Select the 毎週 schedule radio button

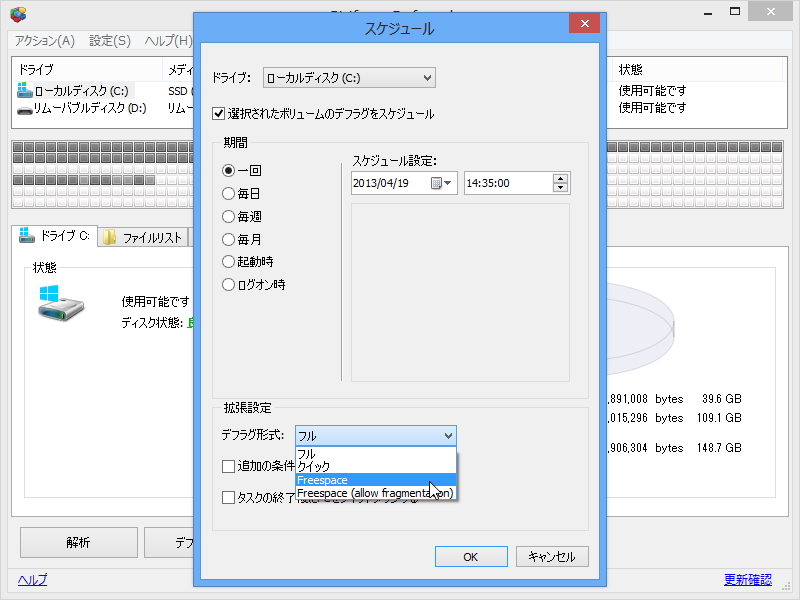pyautogui.click(x=228, y=216)
